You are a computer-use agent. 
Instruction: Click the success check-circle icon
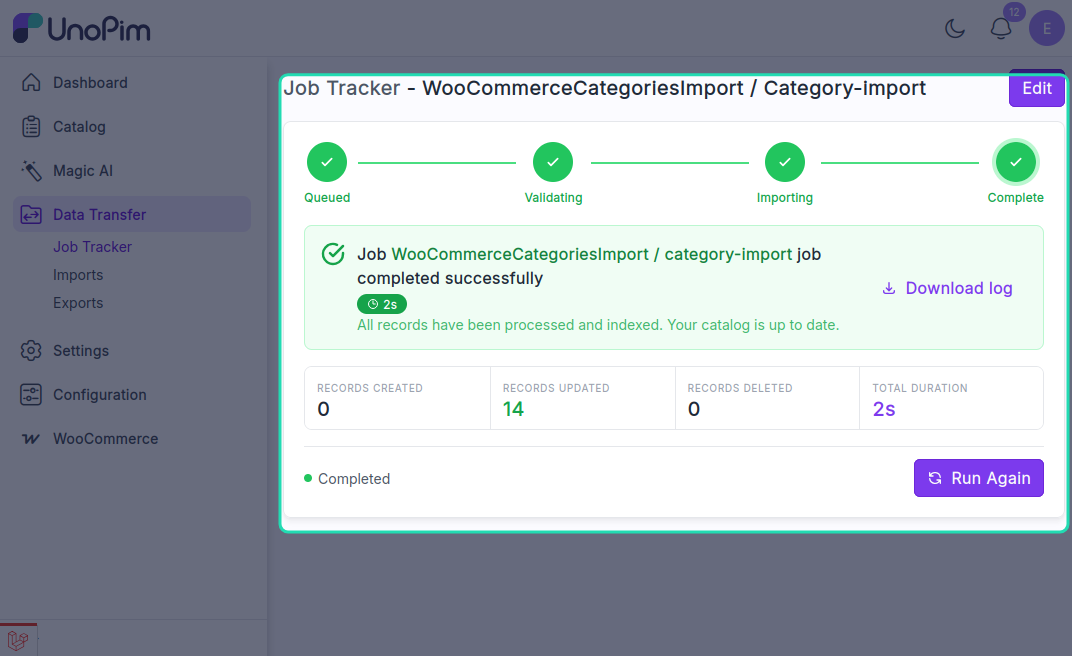[333, 254]
